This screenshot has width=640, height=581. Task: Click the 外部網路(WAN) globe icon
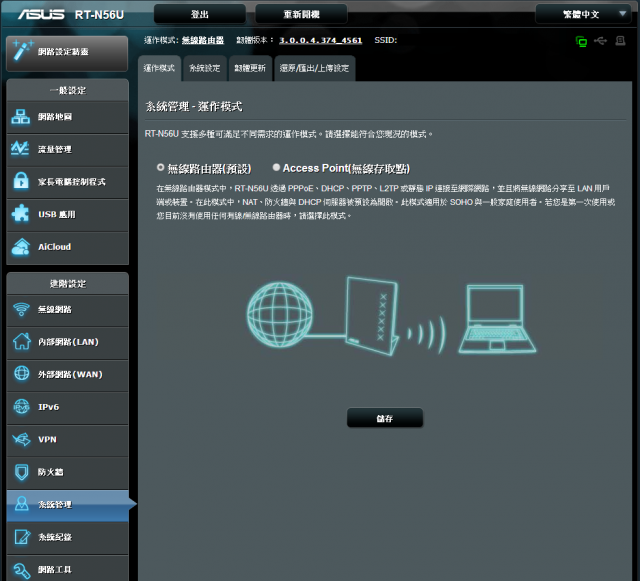pos(22,374)
